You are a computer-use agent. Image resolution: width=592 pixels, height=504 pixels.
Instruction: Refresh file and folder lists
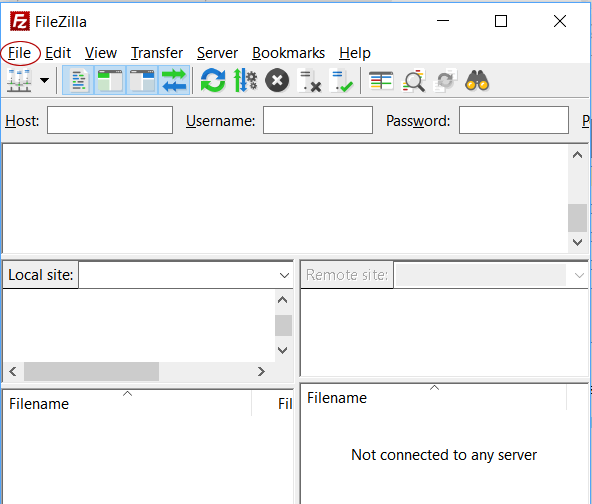click(213, 80)
